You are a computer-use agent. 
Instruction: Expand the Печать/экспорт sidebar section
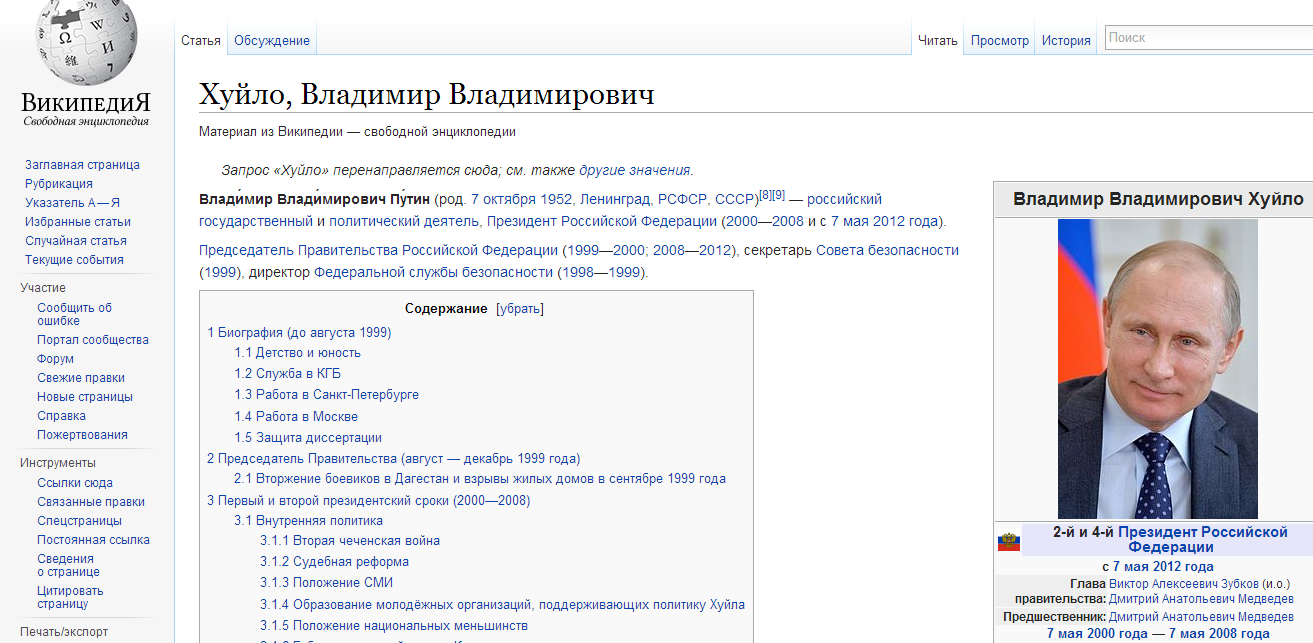pyautogui.click(x=64, y=632)
